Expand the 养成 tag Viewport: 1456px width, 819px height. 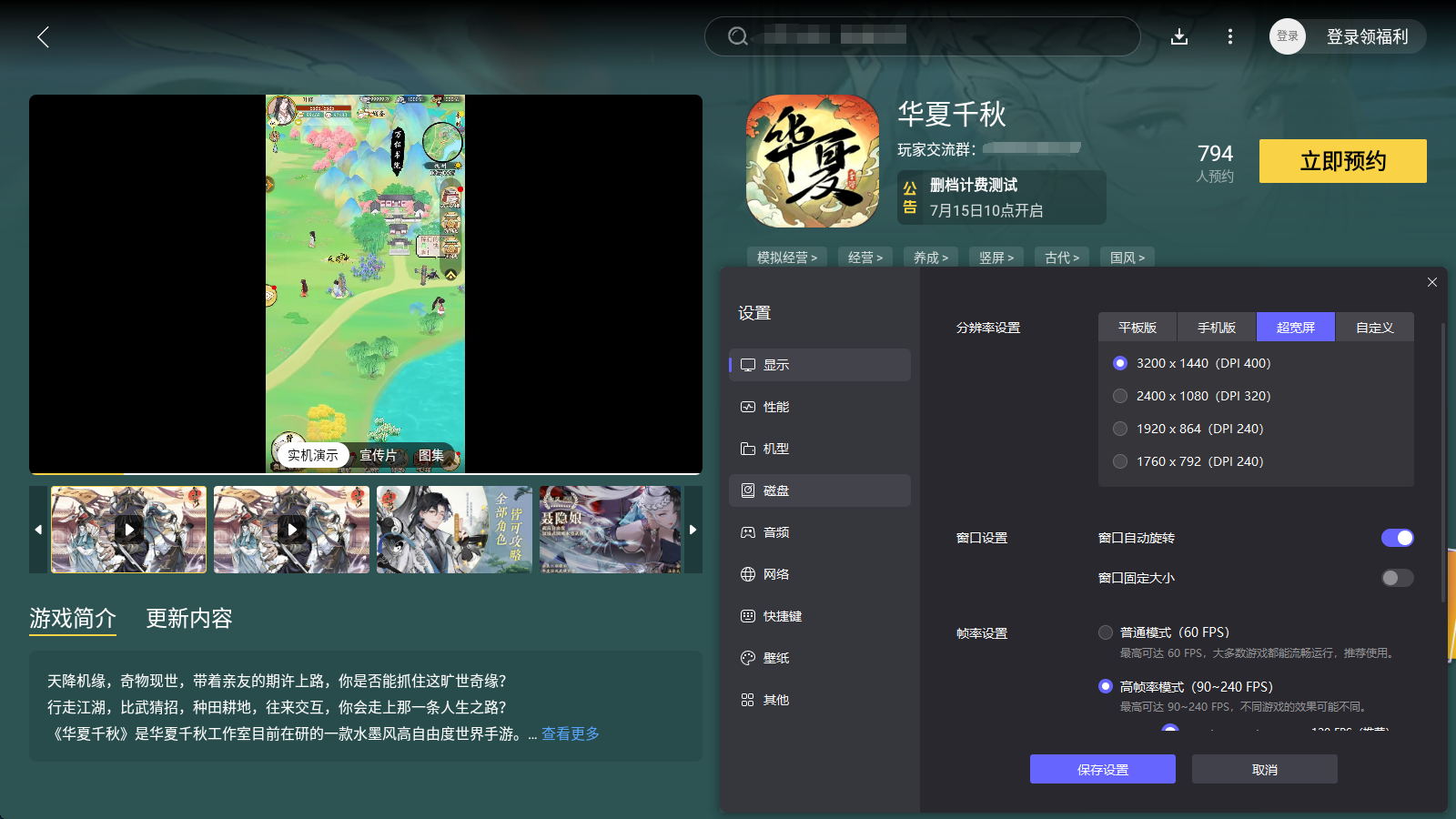pyautogui.click(x=931, y=258)
